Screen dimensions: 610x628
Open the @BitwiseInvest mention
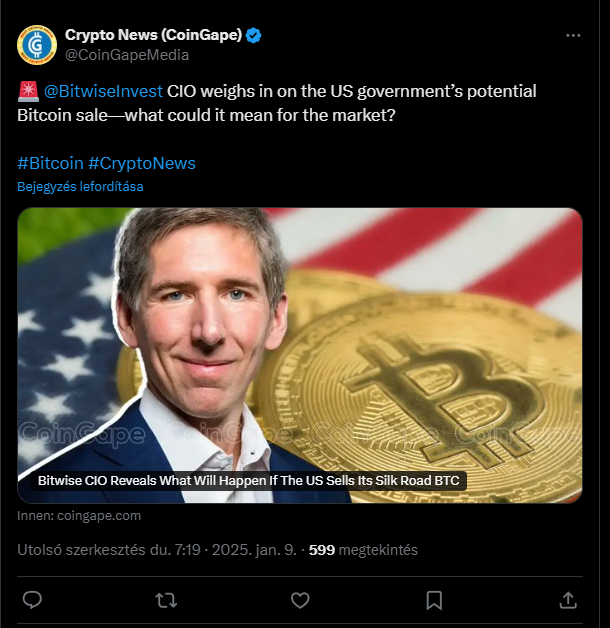[x=103, y=91]
